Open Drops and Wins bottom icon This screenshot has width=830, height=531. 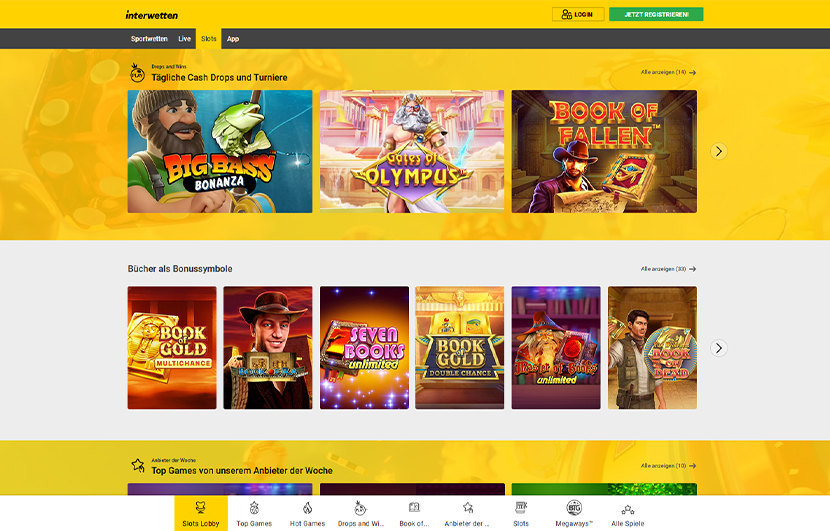coord(360,508)
